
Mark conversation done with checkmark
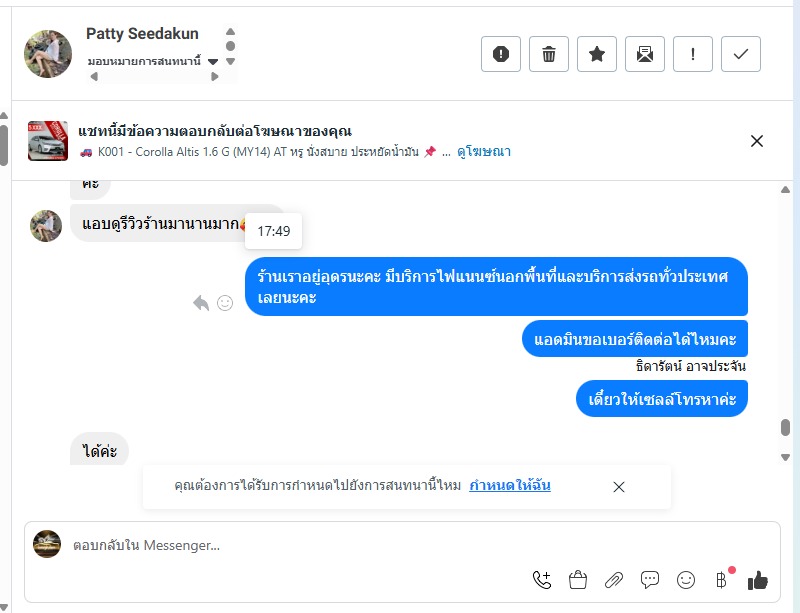pyautogui.click(x=741, y=54)
